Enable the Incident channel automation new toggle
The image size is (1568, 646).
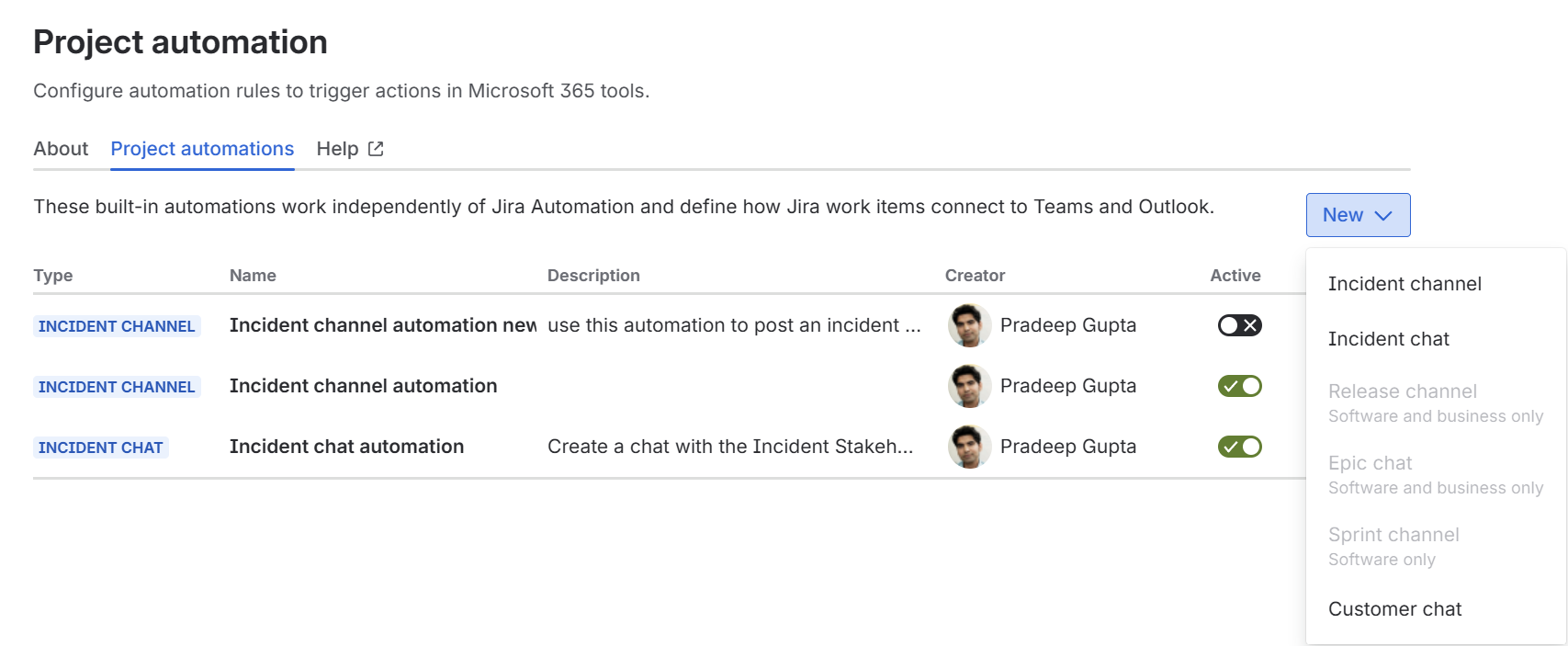coord(1239,325)
